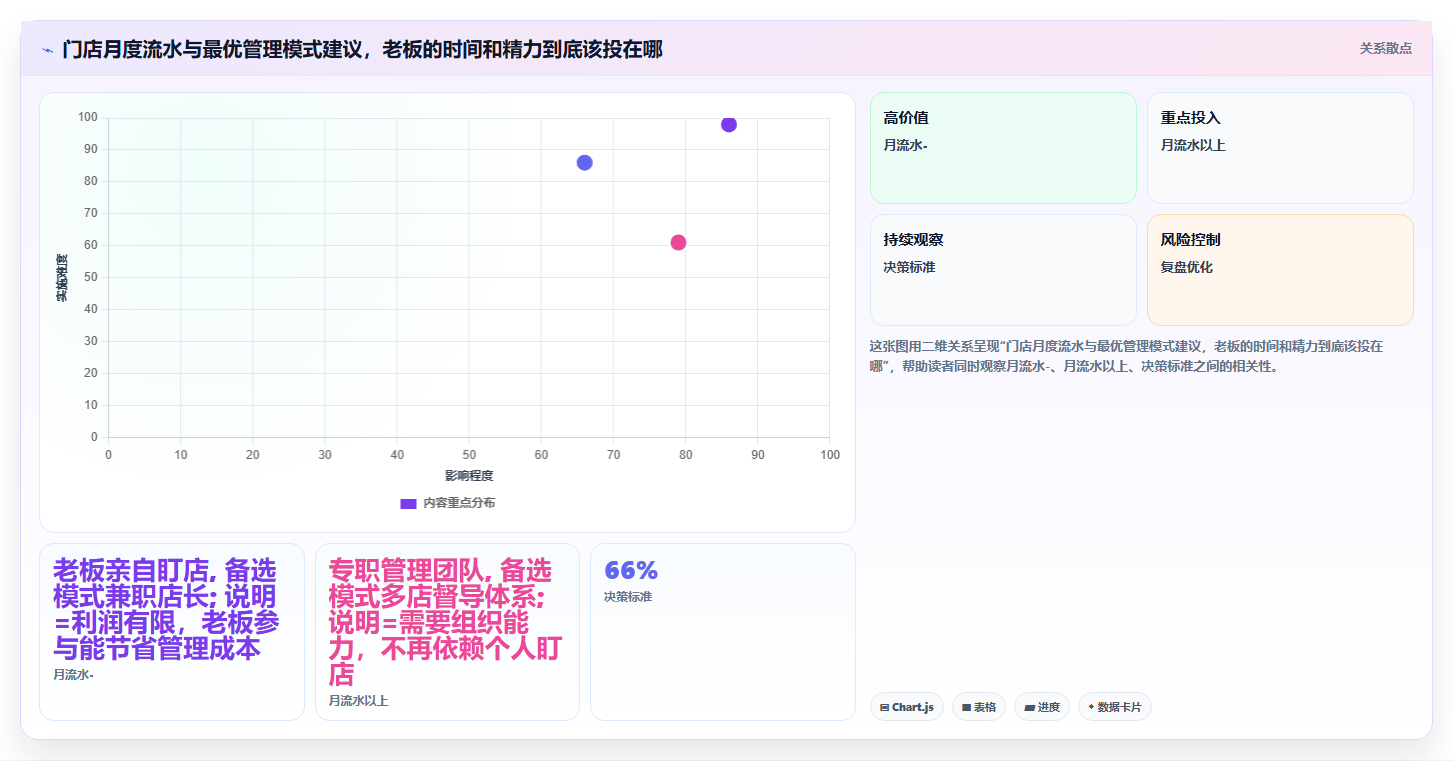Click the 内容重点分布 legend label
The image size is (1453, 761).
pyautogui.click(x=459, y=503)
